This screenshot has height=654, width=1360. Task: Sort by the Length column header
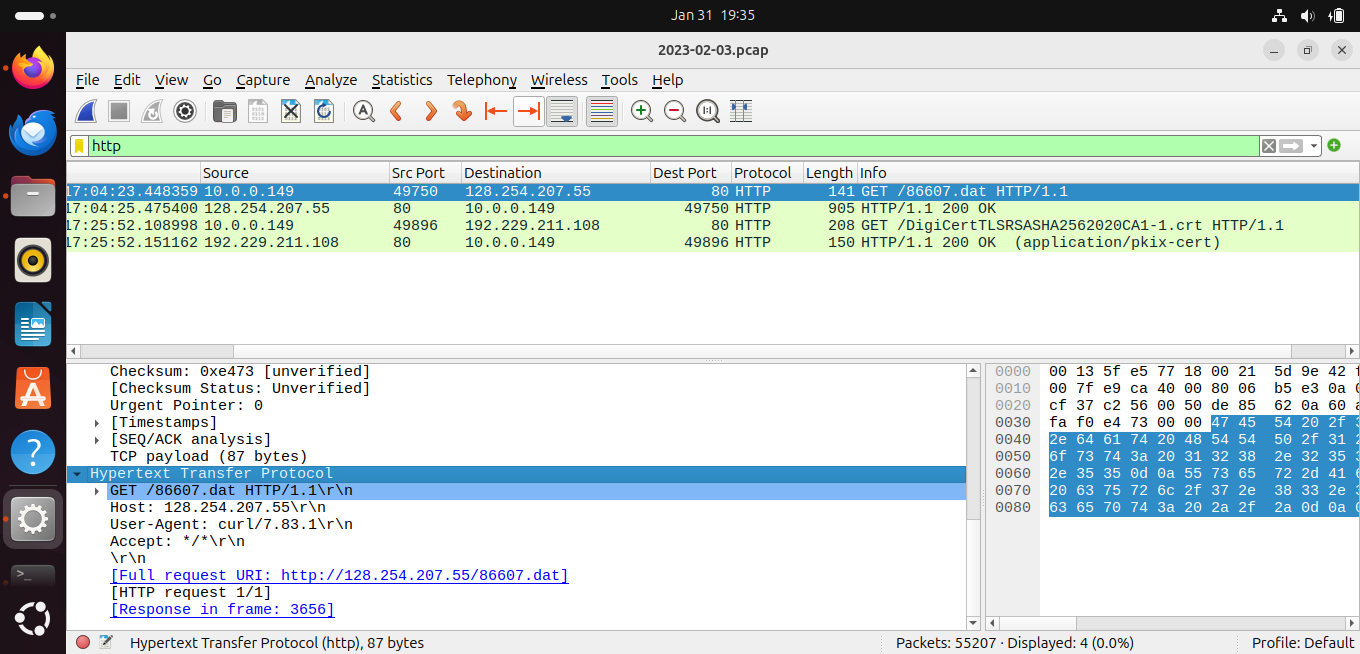830,173
